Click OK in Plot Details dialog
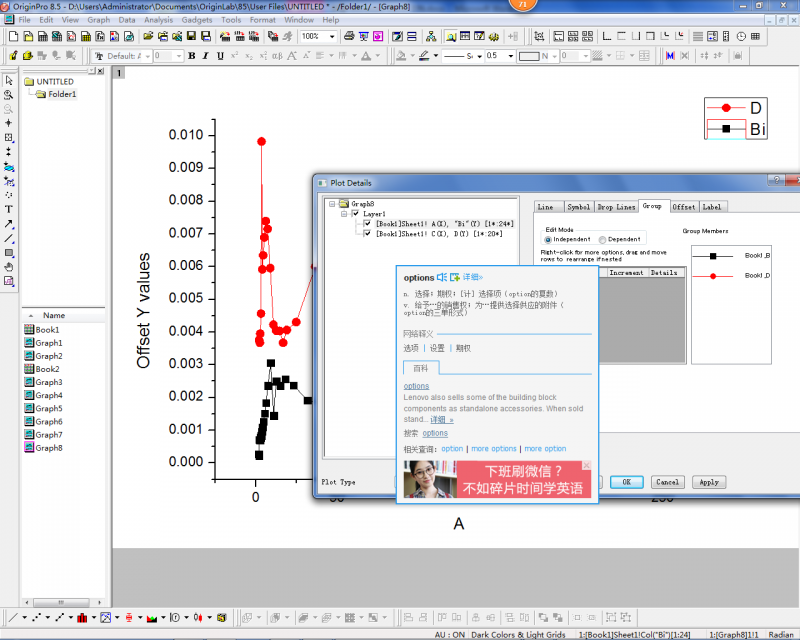Screen dimensions: 800x640 pyautogui.click(x=626, y=482)
